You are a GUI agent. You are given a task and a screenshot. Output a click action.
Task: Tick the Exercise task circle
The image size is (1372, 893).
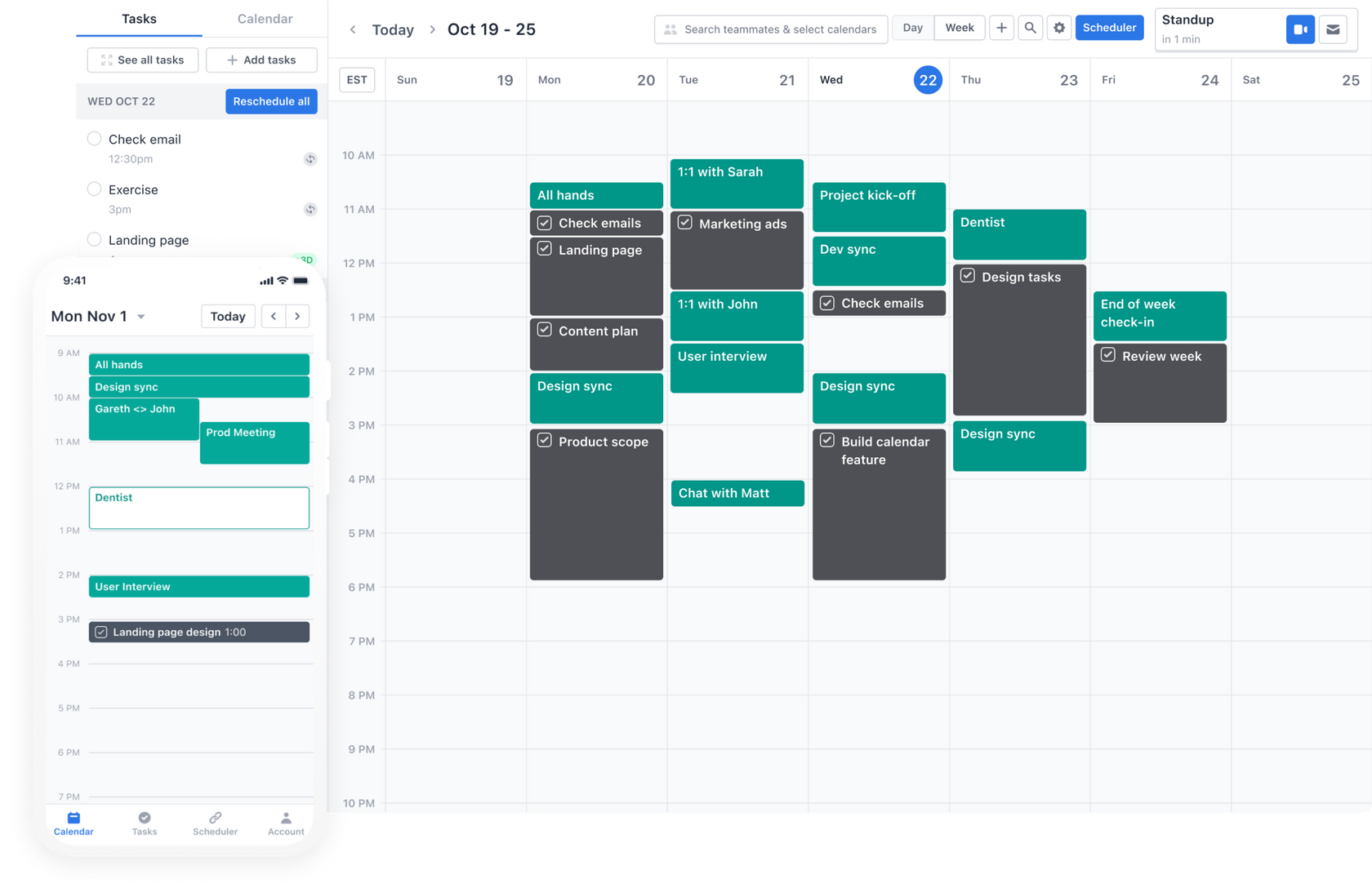[x=95, y=189]
